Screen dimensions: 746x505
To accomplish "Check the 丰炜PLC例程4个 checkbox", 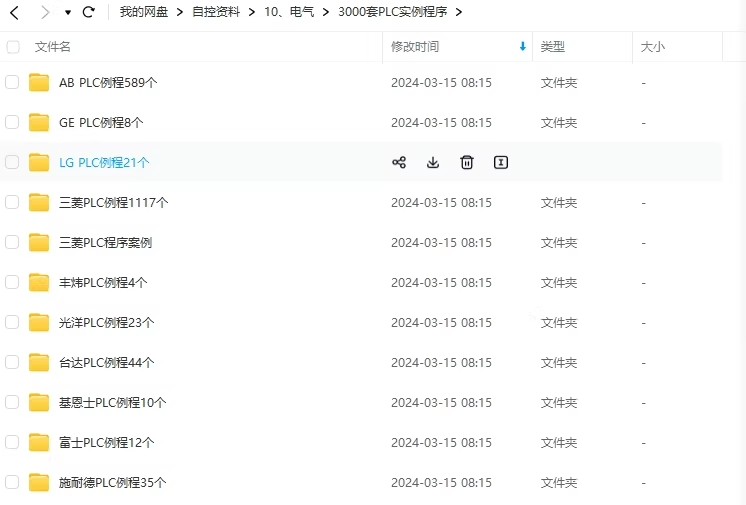I will click(12, 282).
